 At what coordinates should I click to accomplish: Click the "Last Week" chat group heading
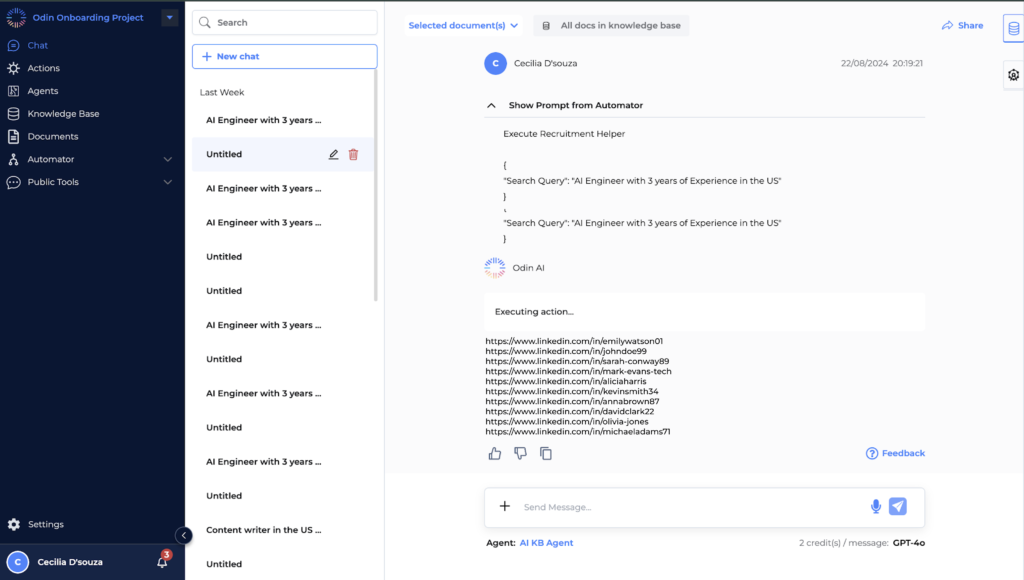[x=222, y=92]
